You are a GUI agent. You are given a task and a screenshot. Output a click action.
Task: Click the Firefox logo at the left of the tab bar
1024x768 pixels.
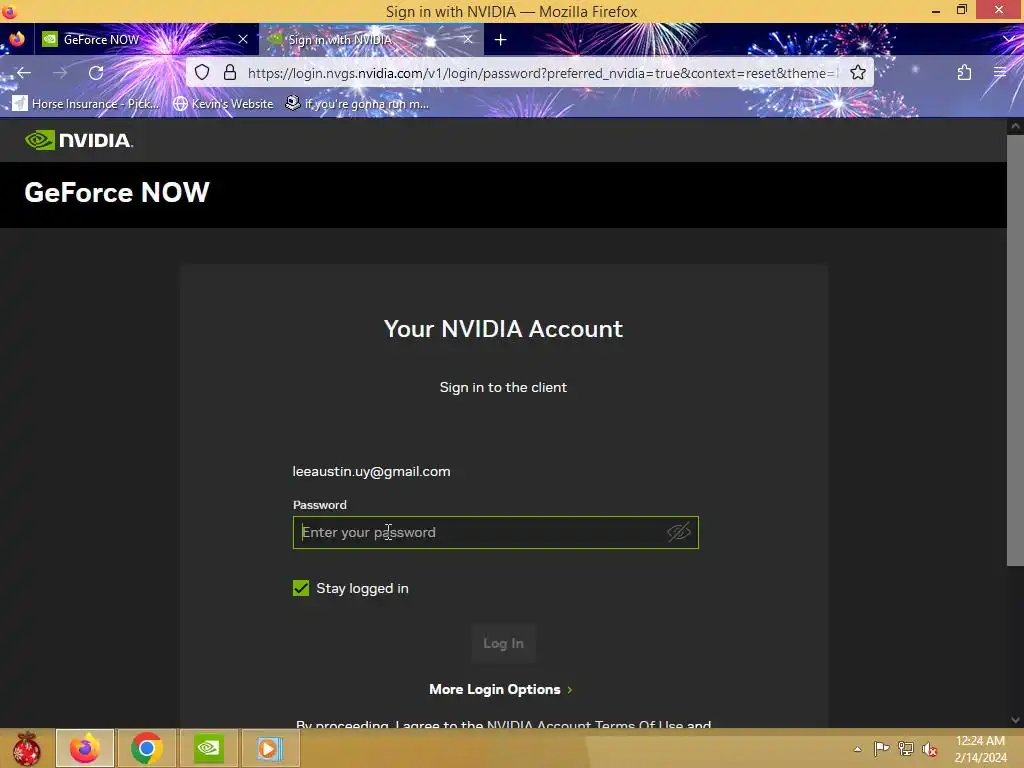point(17,39)
